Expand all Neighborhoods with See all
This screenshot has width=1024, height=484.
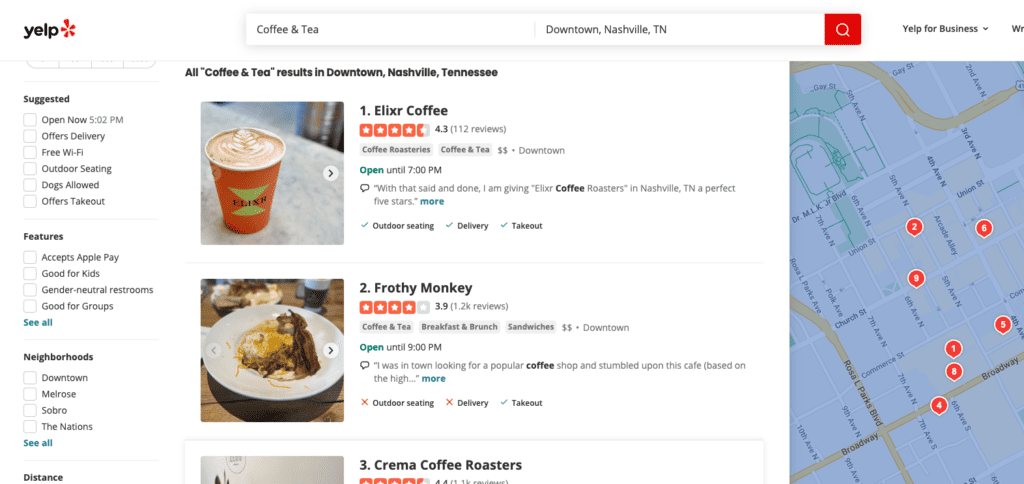click(38, 443)
